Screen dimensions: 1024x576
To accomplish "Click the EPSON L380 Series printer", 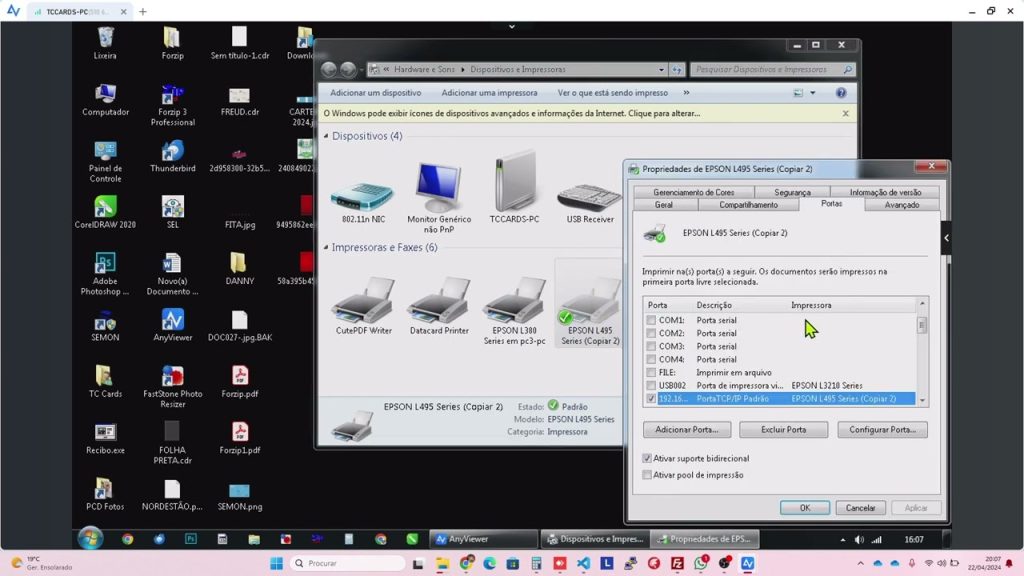I will pyautogui.click(x=514, y=301).
